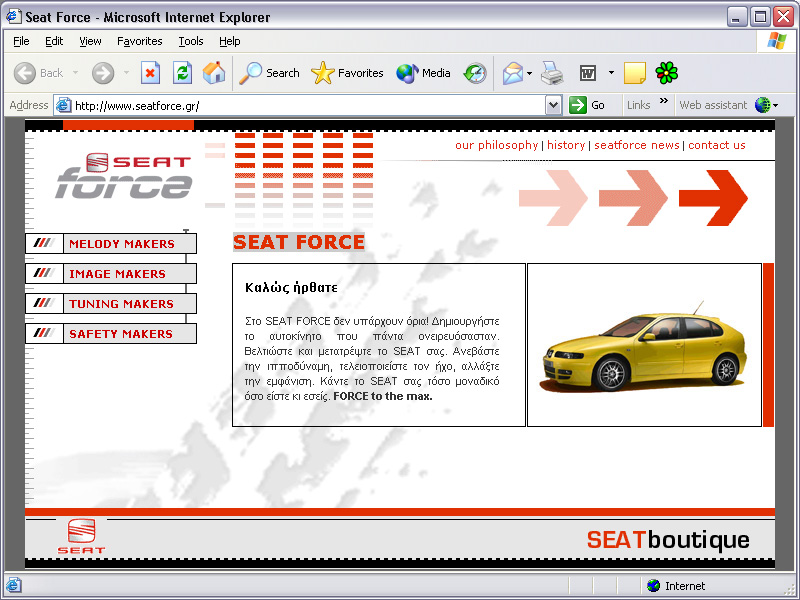Go to the TUNING MAKERS section
800x600 pixels.
point(111,304)
